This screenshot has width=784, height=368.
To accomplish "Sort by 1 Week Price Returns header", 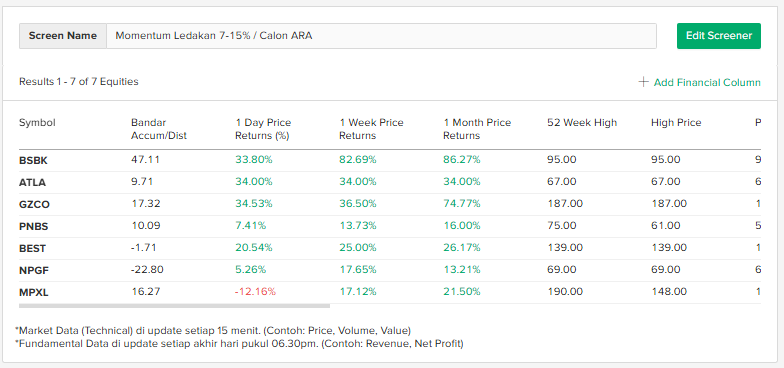I will tap(371, 129).
